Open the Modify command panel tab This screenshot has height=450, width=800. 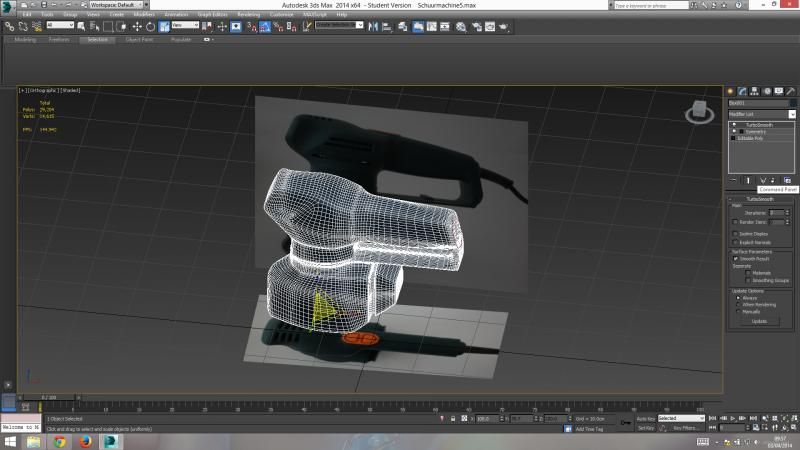click(x=743, y=91)
